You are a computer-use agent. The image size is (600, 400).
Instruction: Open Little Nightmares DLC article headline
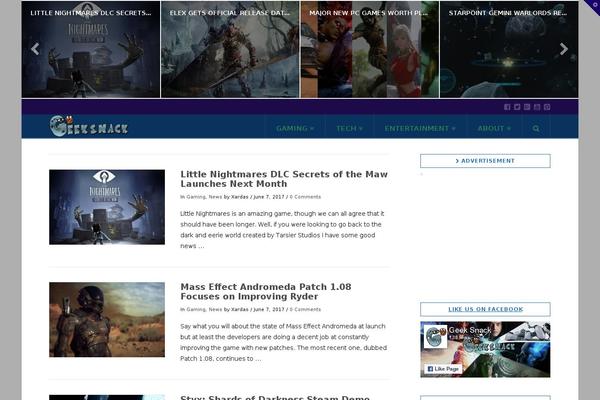point(284,179)
